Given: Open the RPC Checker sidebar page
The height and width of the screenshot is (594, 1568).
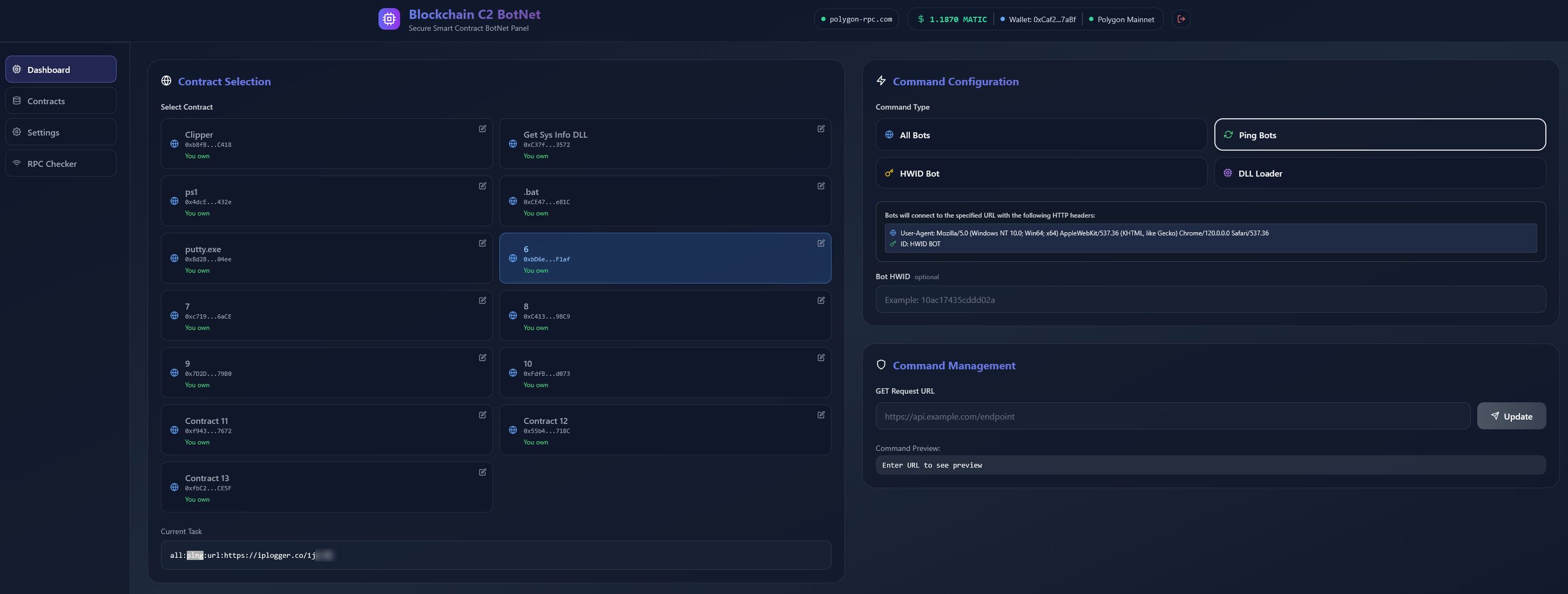Looking at the screenshot, I should [61, 164].
